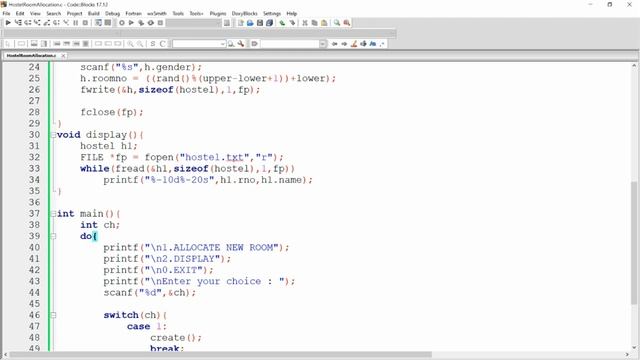Click the search magnifier beside the combo box
Image resolution: width=640 pixels, height=360 pixels.
tap(231, 44)
